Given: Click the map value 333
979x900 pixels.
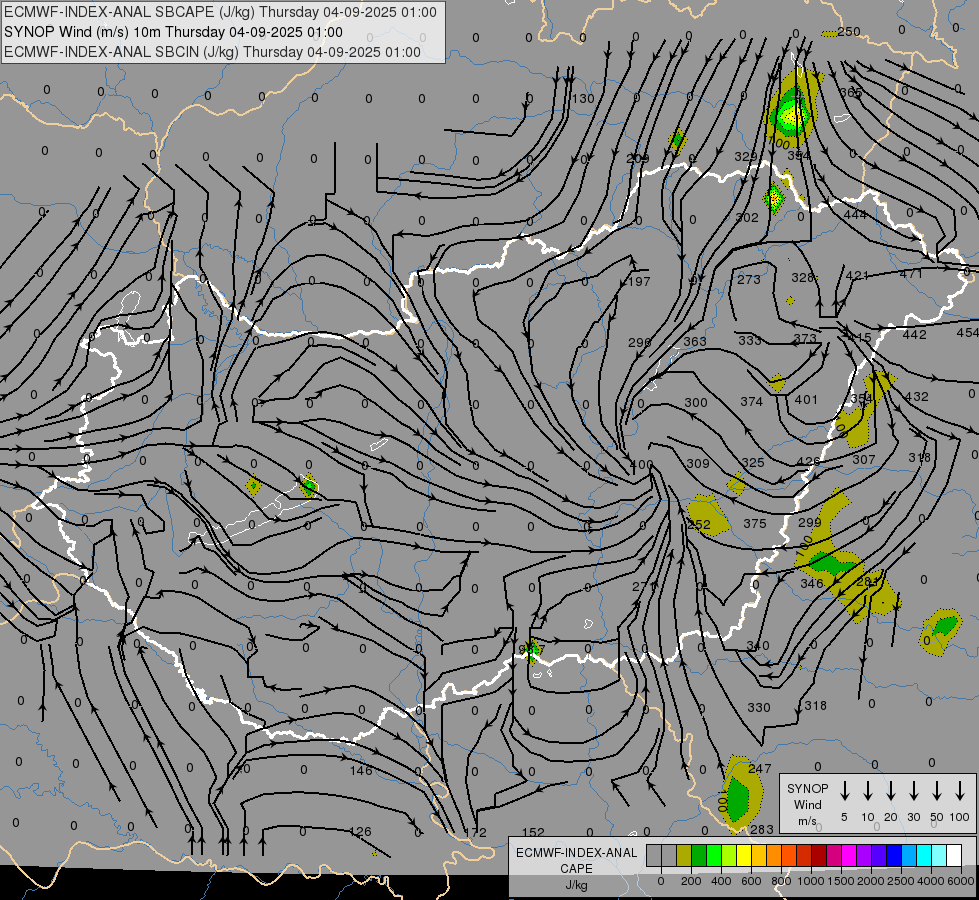Looking at the screenshot, I should 750,340.
